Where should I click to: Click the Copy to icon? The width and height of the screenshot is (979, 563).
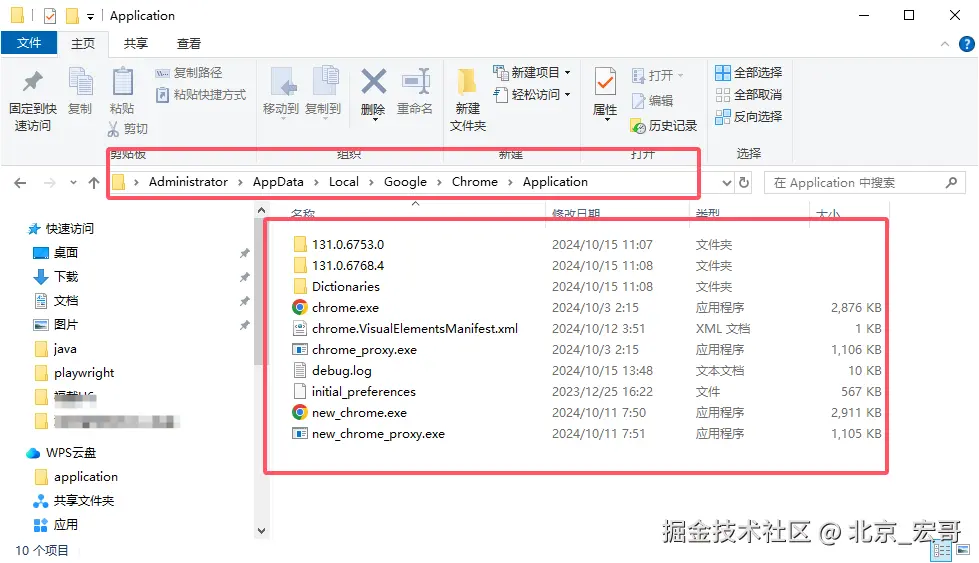(x=325, y=82)
